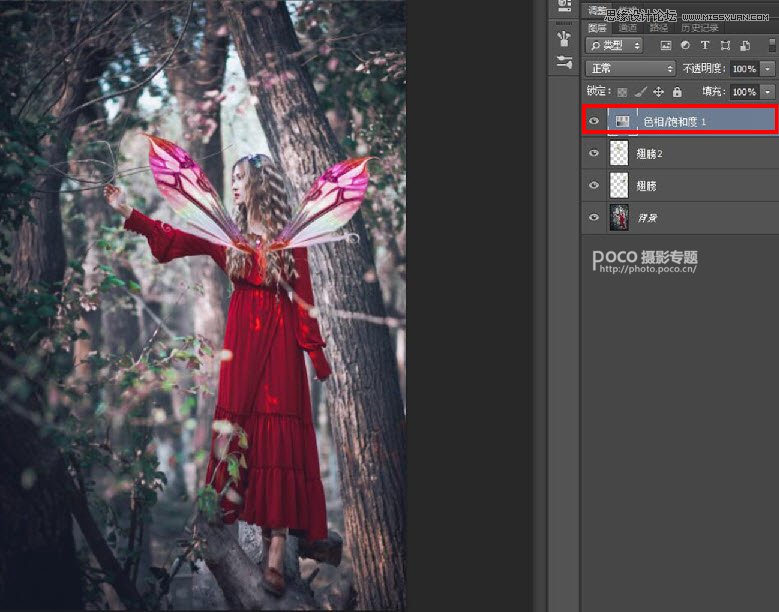Open the 正常 blend mode dropdown
This screenshot has height=612, width=779.
pyautogui.click(x=630, y=69)
